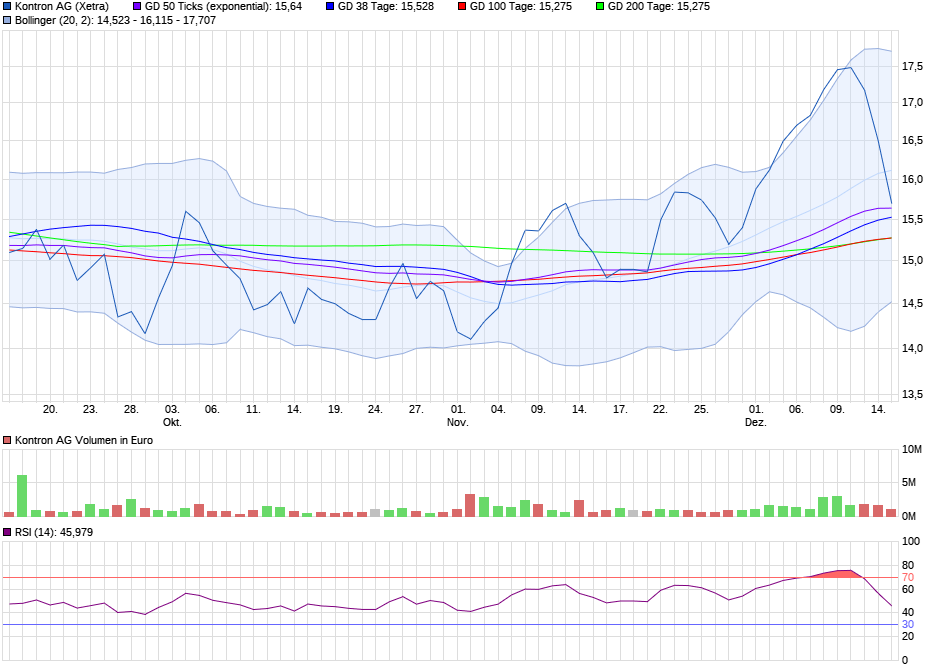Expand the Nov. axis label

tap(455, 421)
